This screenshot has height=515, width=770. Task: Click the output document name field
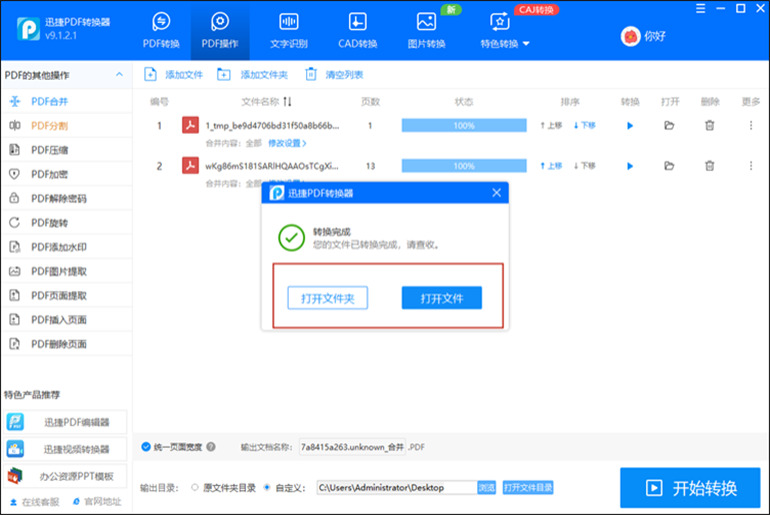[x=353, y=447]
